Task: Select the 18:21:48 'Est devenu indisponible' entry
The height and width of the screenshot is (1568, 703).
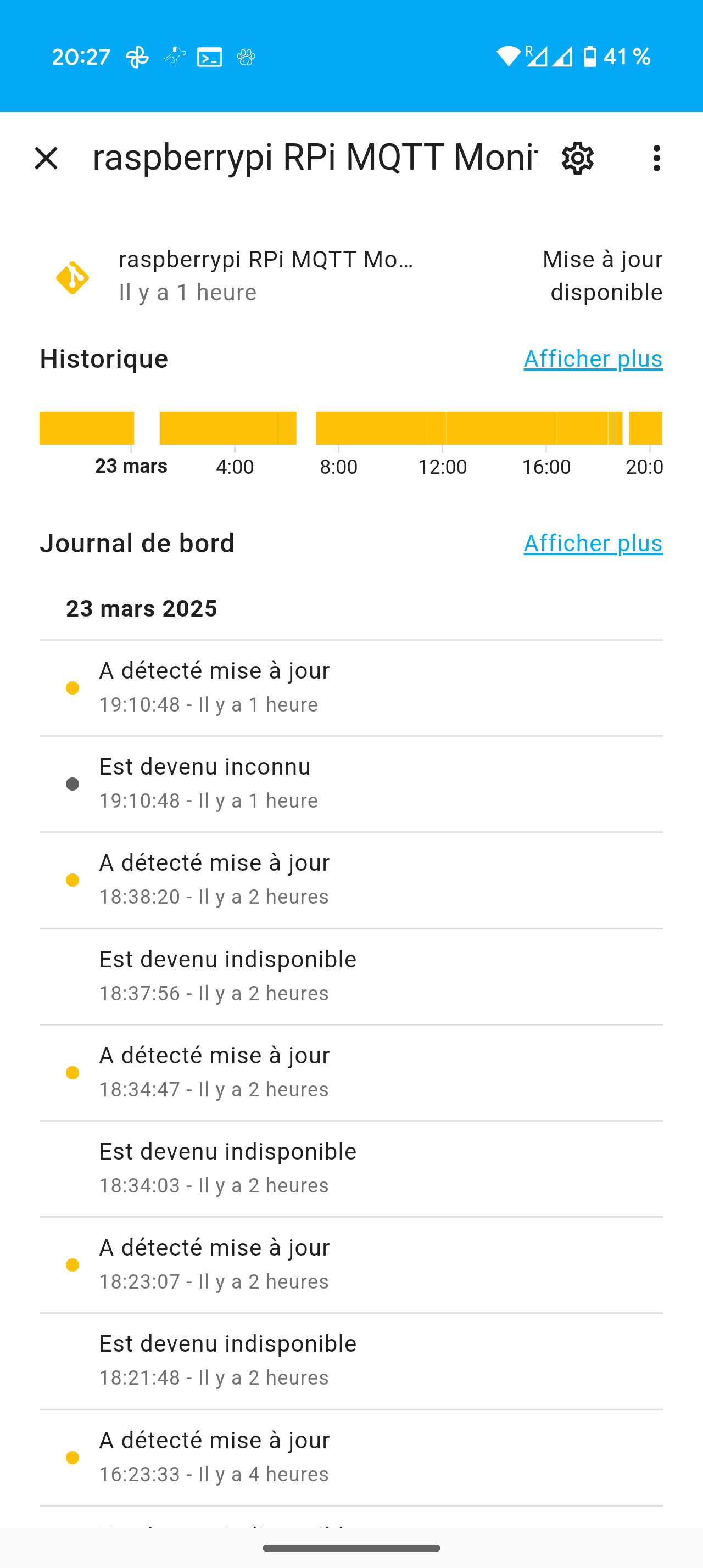Action: tap(227, 1360)
